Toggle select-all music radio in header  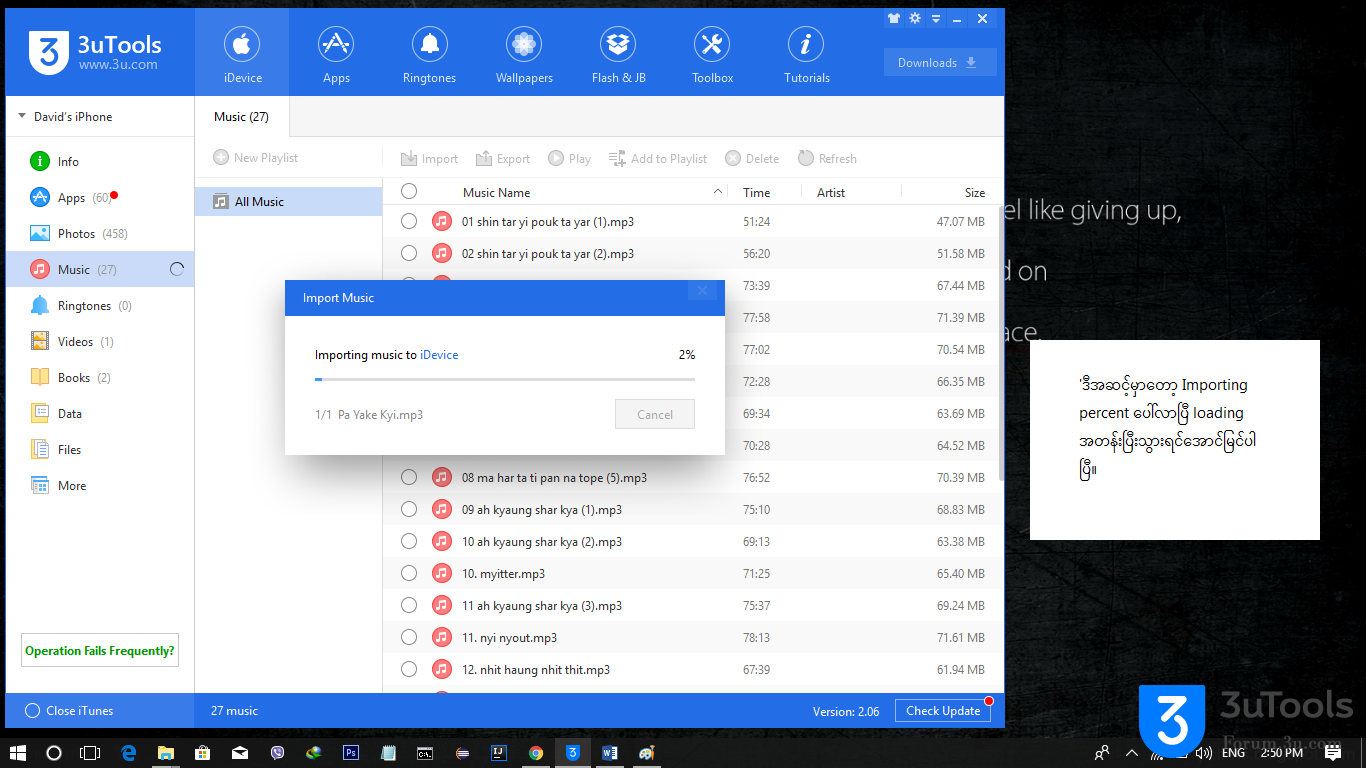(x=409, y=192)
